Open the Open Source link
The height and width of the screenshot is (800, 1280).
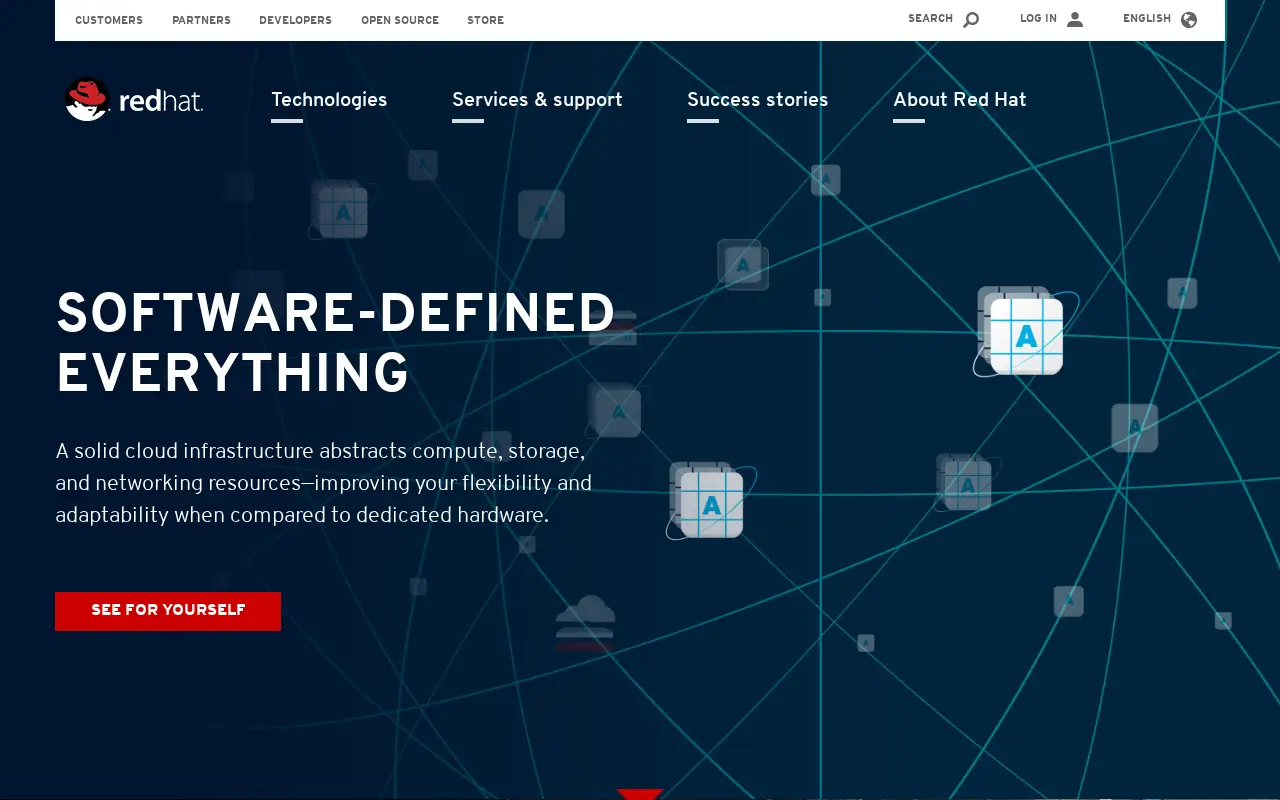point(400,20)
